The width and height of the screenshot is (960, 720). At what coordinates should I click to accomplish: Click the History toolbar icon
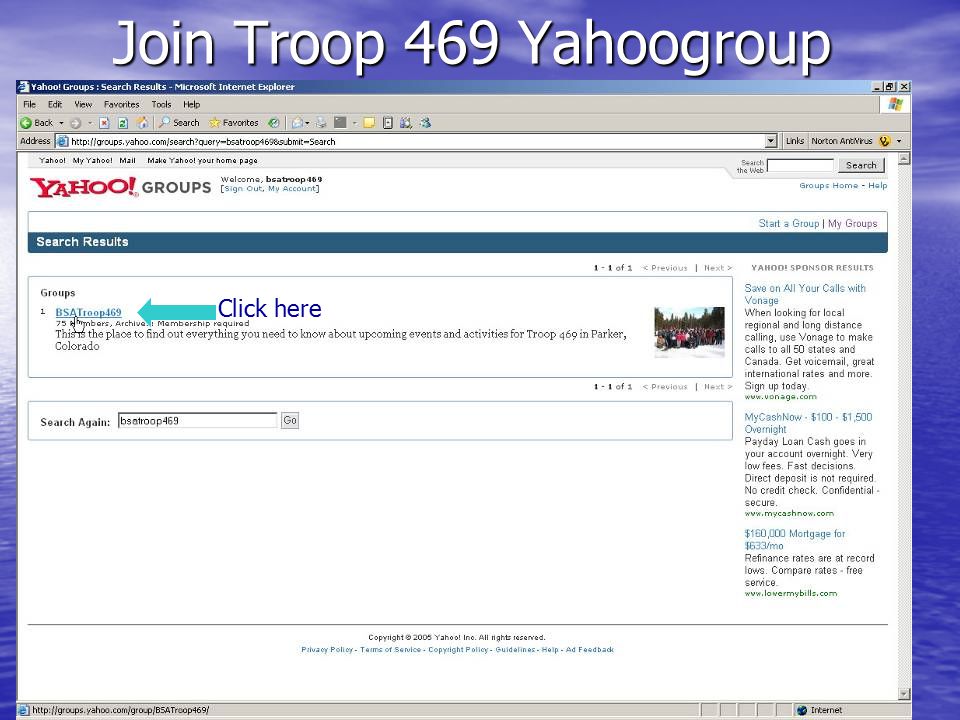[x=274, y=123]
